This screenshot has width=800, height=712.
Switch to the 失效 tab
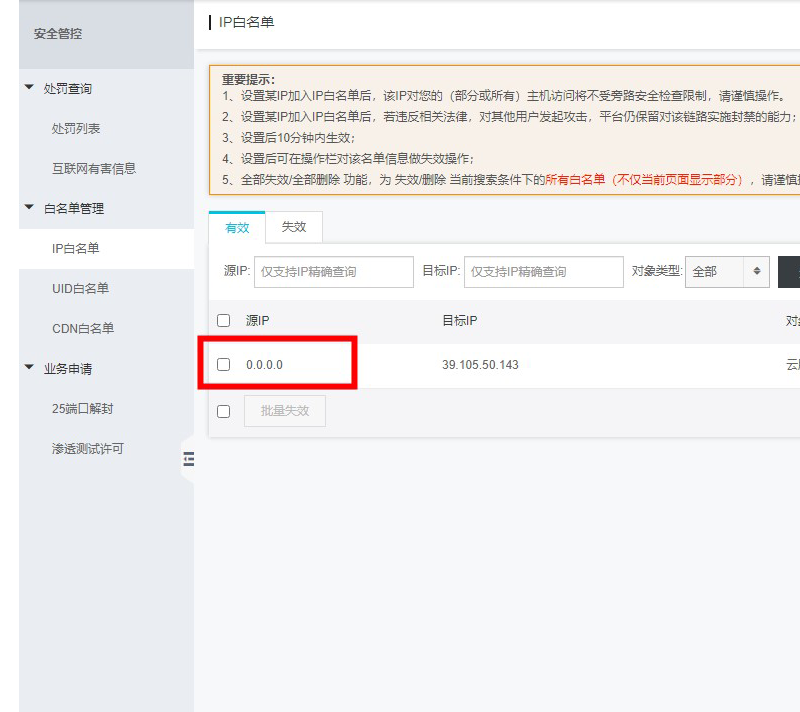coord(294,227)
